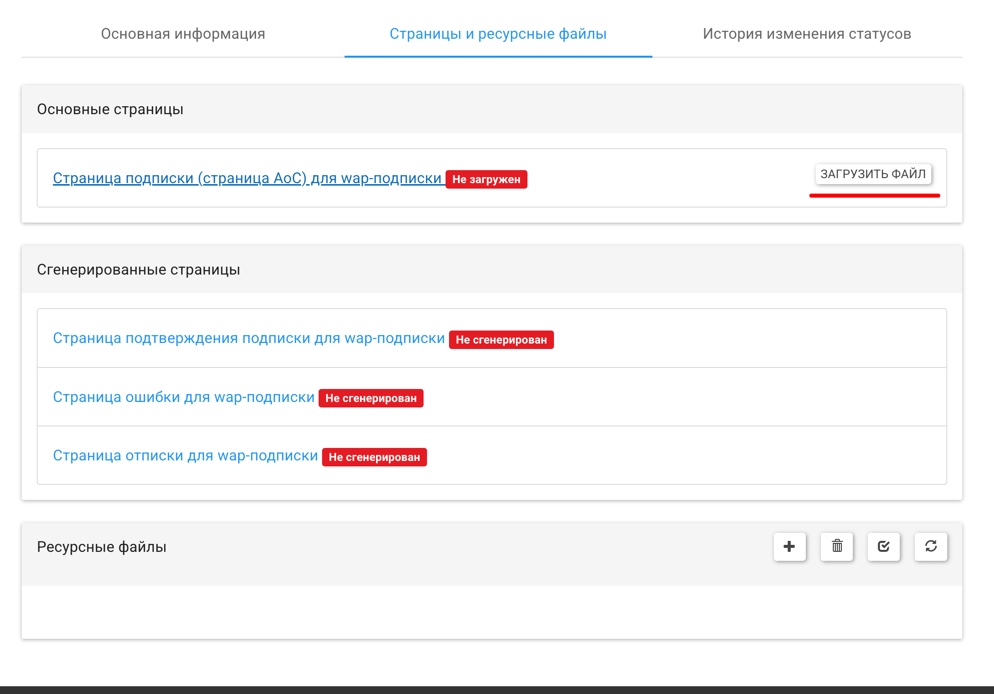Click the refresh icon in Ресурсные файлы
The image size is (994, 694).
click(x=931, y=547)
